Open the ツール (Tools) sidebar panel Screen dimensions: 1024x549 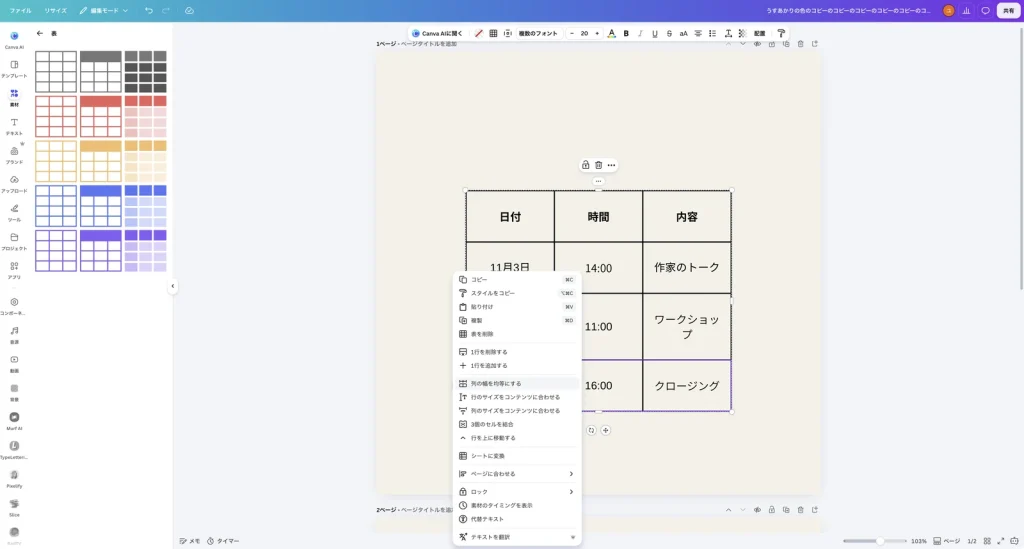pos(14,212)
